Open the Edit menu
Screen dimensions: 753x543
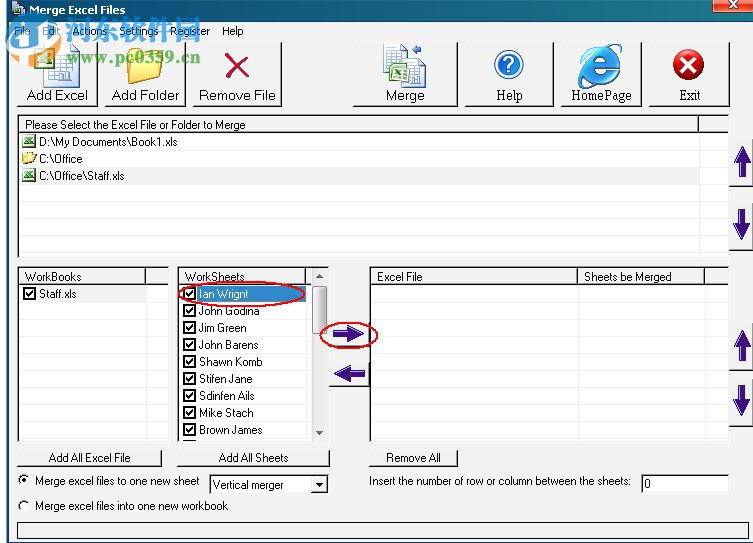tap(50, 31)
